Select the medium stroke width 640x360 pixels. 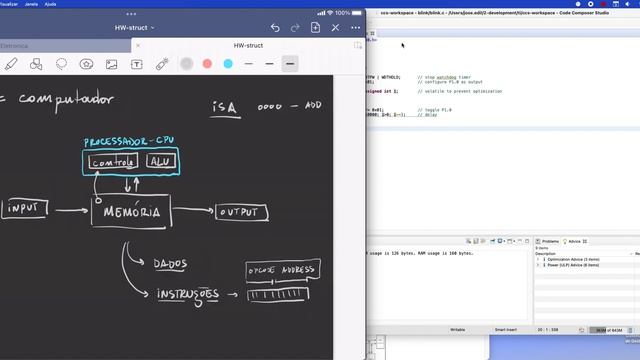click(269, 64)
